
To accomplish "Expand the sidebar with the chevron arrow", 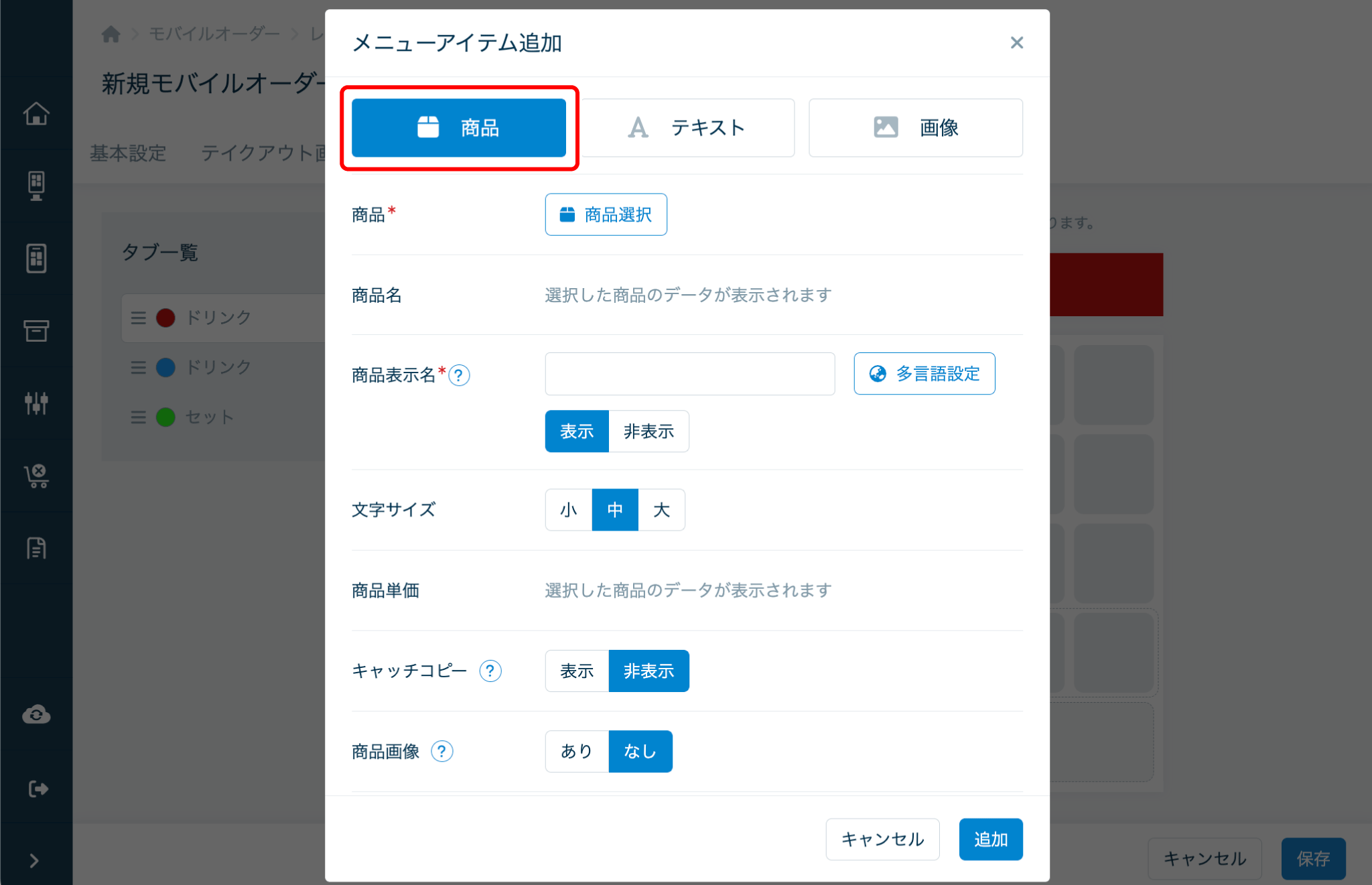I will tap(34, 860).
